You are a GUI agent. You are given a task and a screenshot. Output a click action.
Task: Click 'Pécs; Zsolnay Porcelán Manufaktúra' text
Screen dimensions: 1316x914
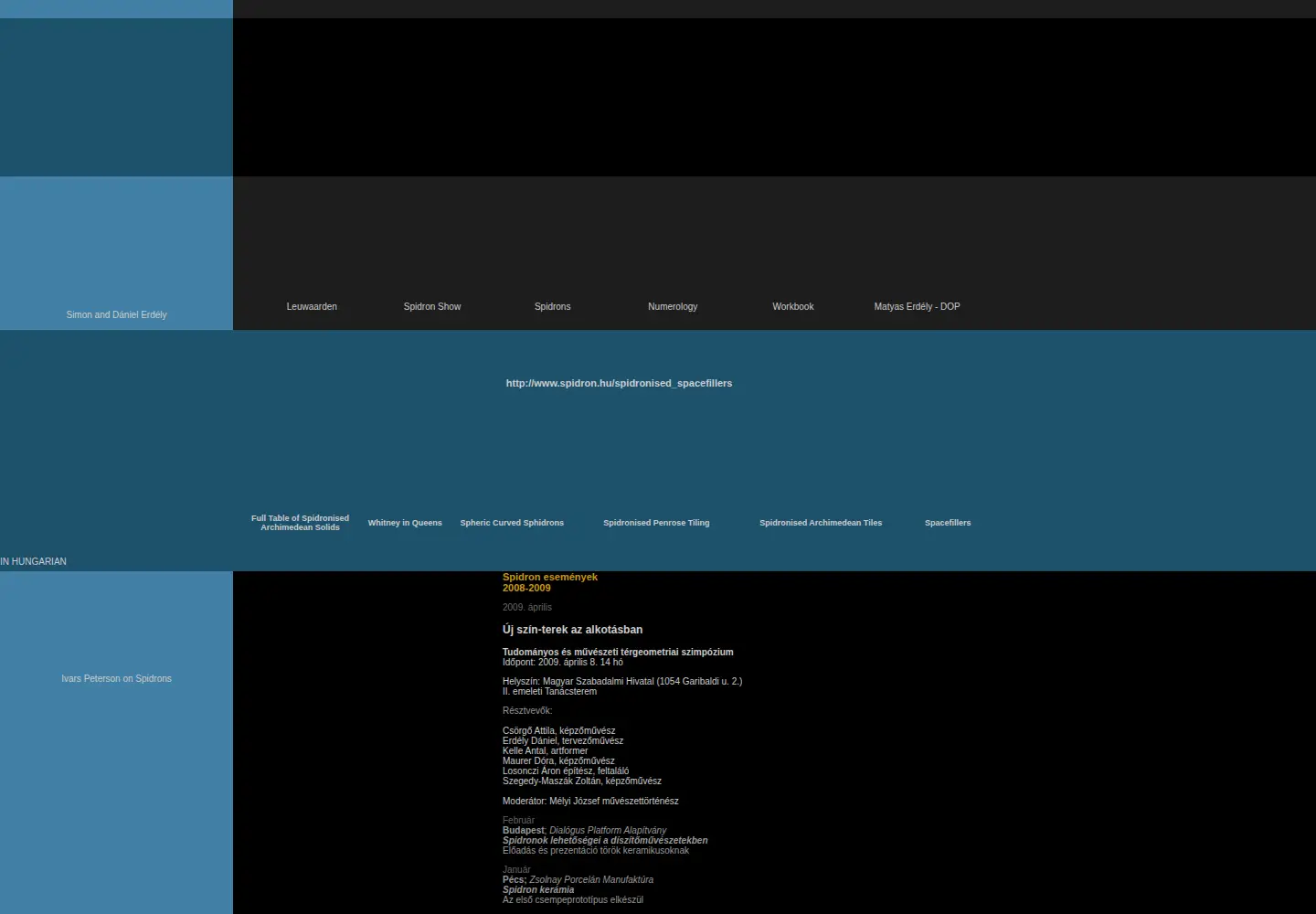tap(578, 879)
